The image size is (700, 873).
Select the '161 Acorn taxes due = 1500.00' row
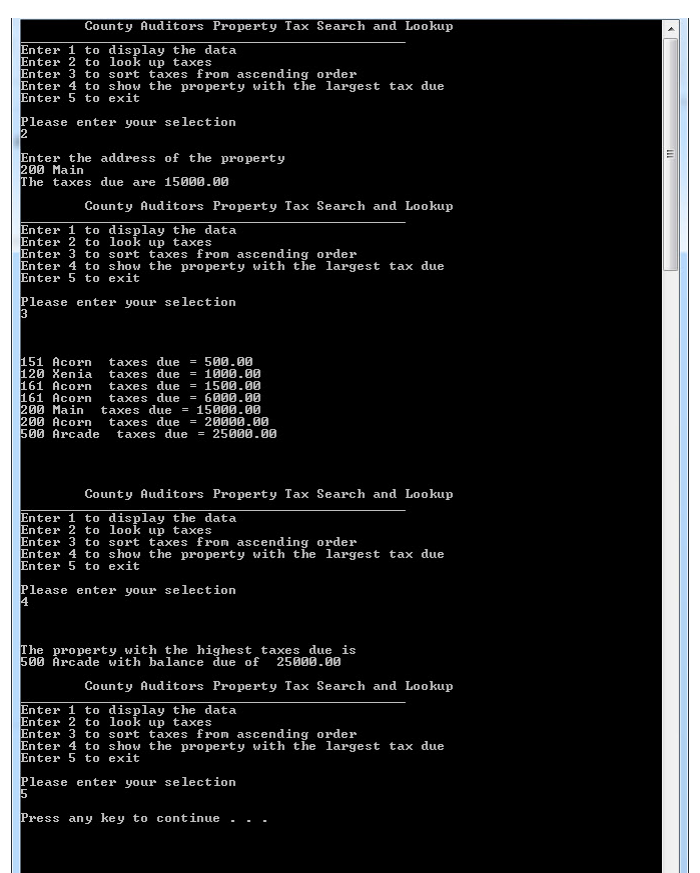[140, 386]
